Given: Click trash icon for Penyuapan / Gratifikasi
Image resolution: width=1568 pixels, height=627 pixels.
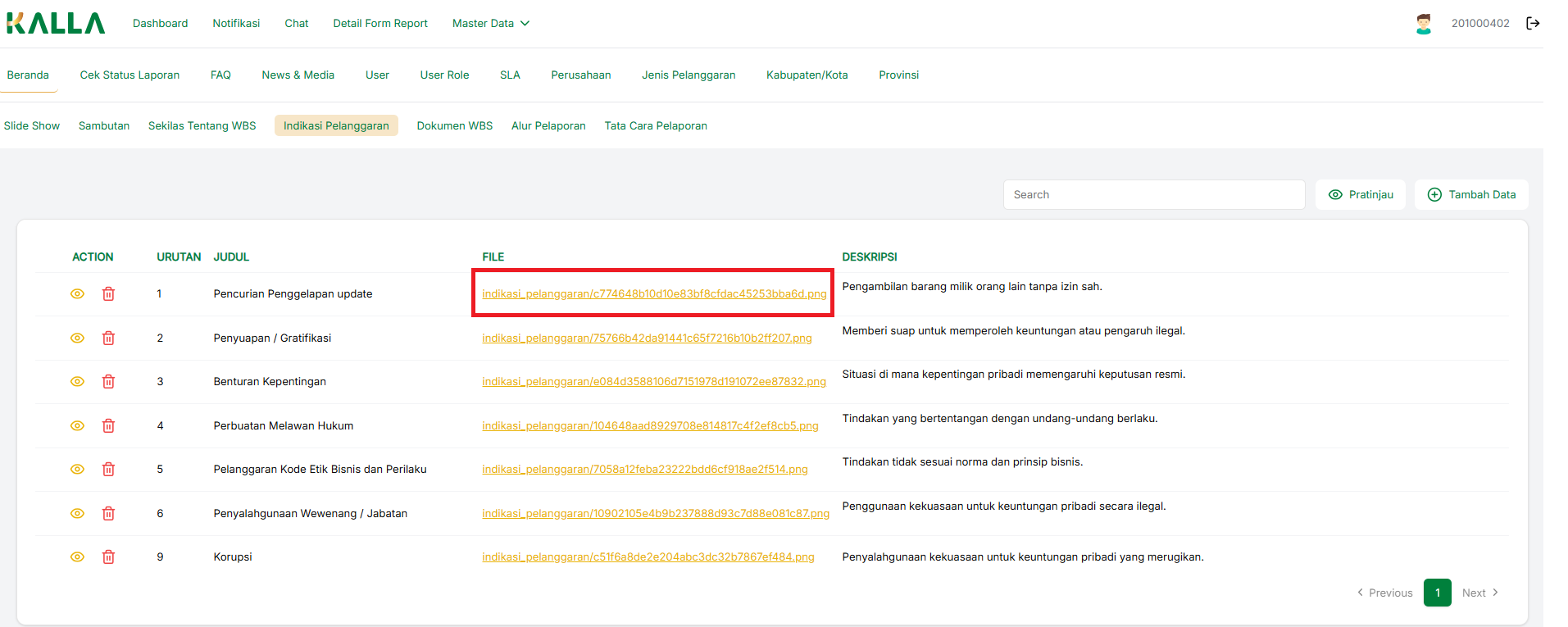Looking at the screenshot, I should coord(108,338).
